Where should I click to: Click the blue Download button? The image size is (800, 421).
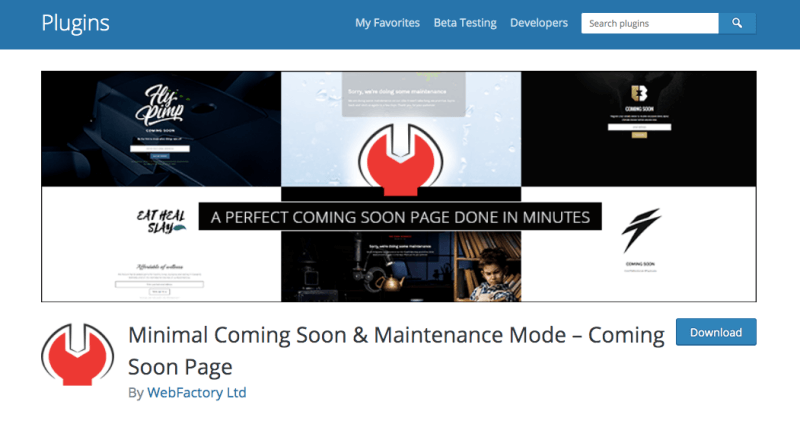(716, 332)
